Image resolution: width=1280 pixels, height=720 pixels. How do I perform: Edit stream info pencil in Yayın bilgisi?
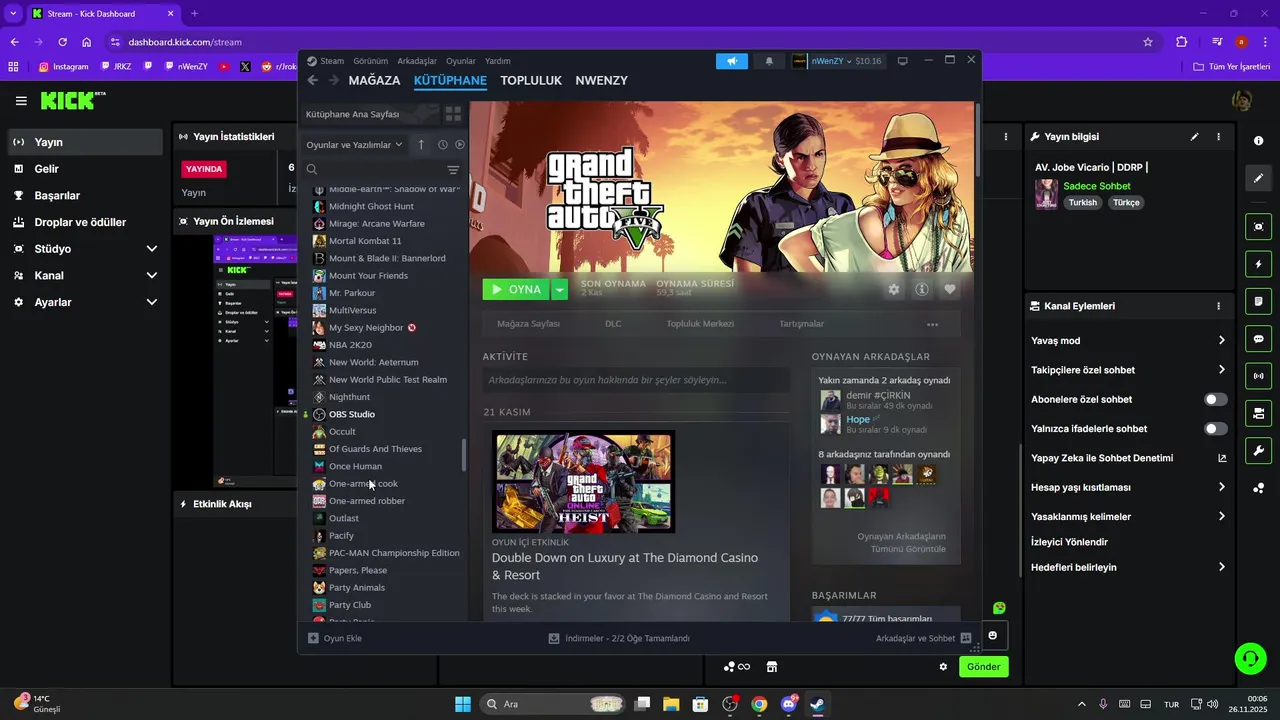coord(1194,137)
